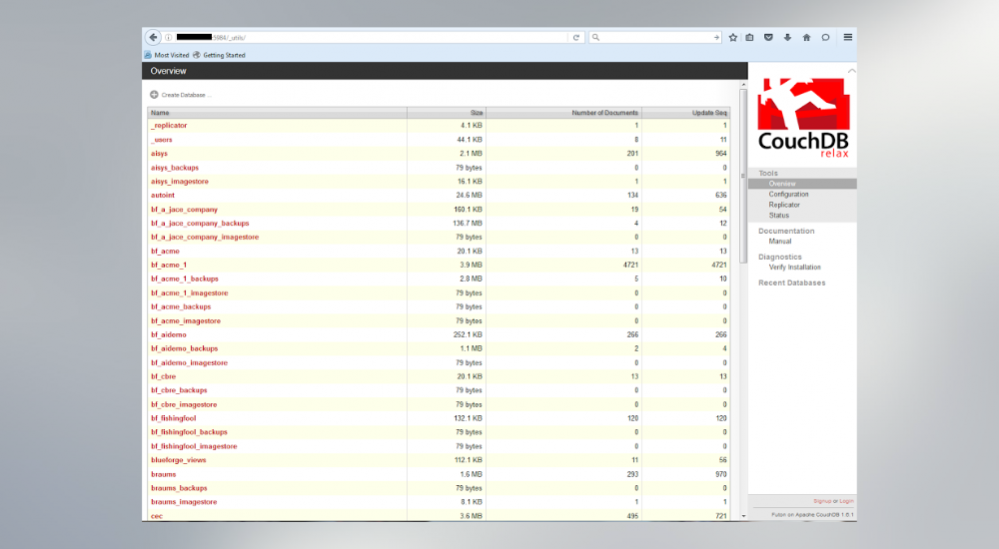Open the _users database

point(161,140)
